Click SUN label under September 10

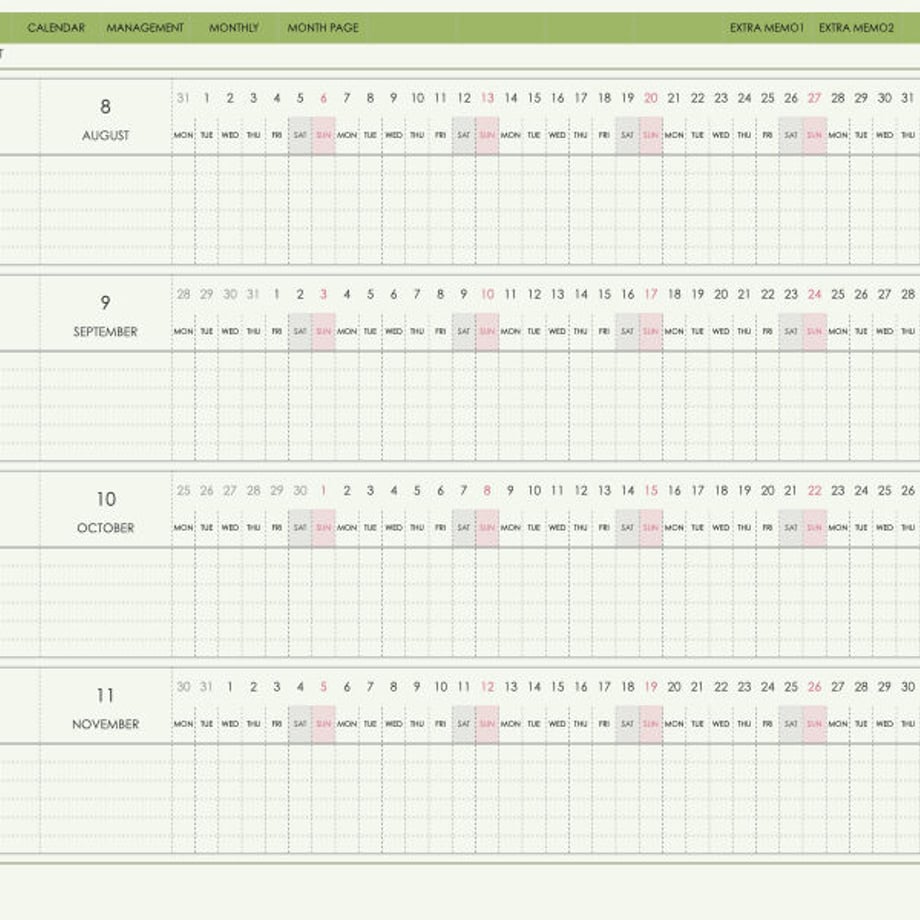click(x=487, y=332)
